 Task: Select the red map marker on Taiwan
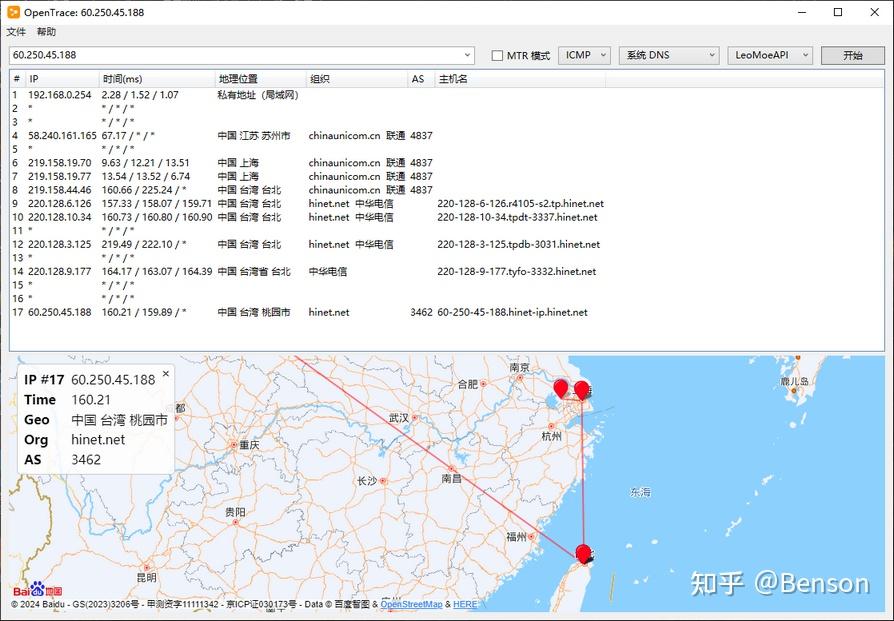click(583, 552)
